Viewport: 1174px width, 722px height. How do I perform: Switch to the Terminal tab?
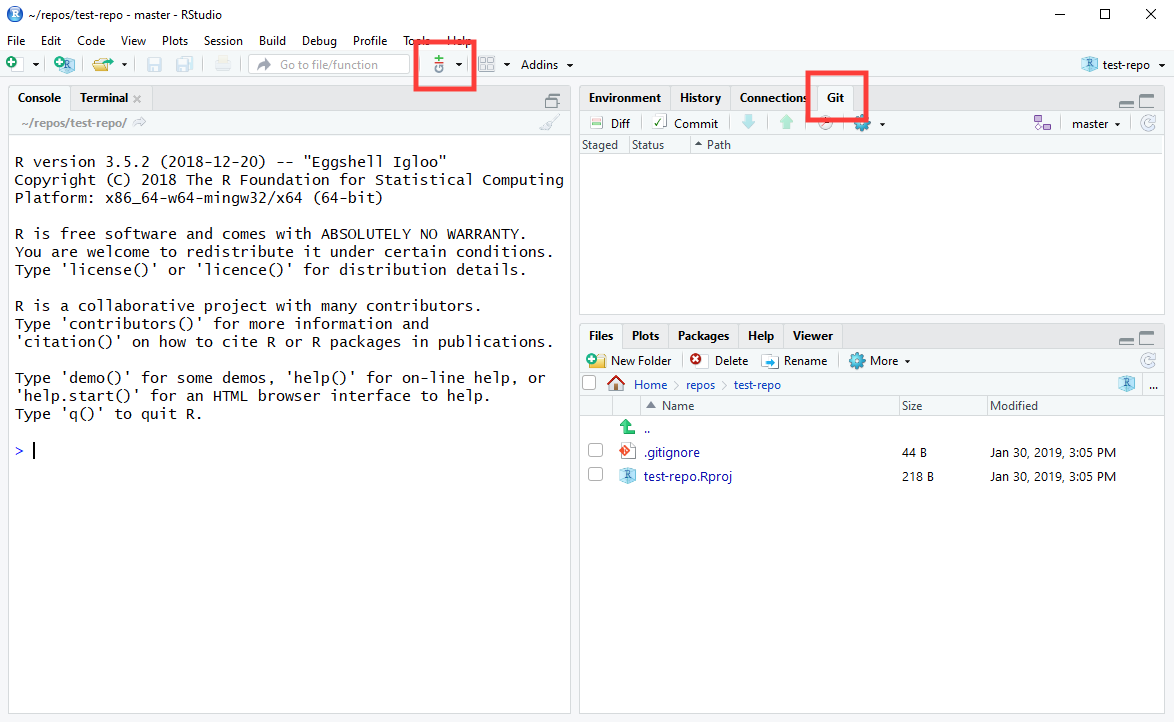[x=104, y=98]
